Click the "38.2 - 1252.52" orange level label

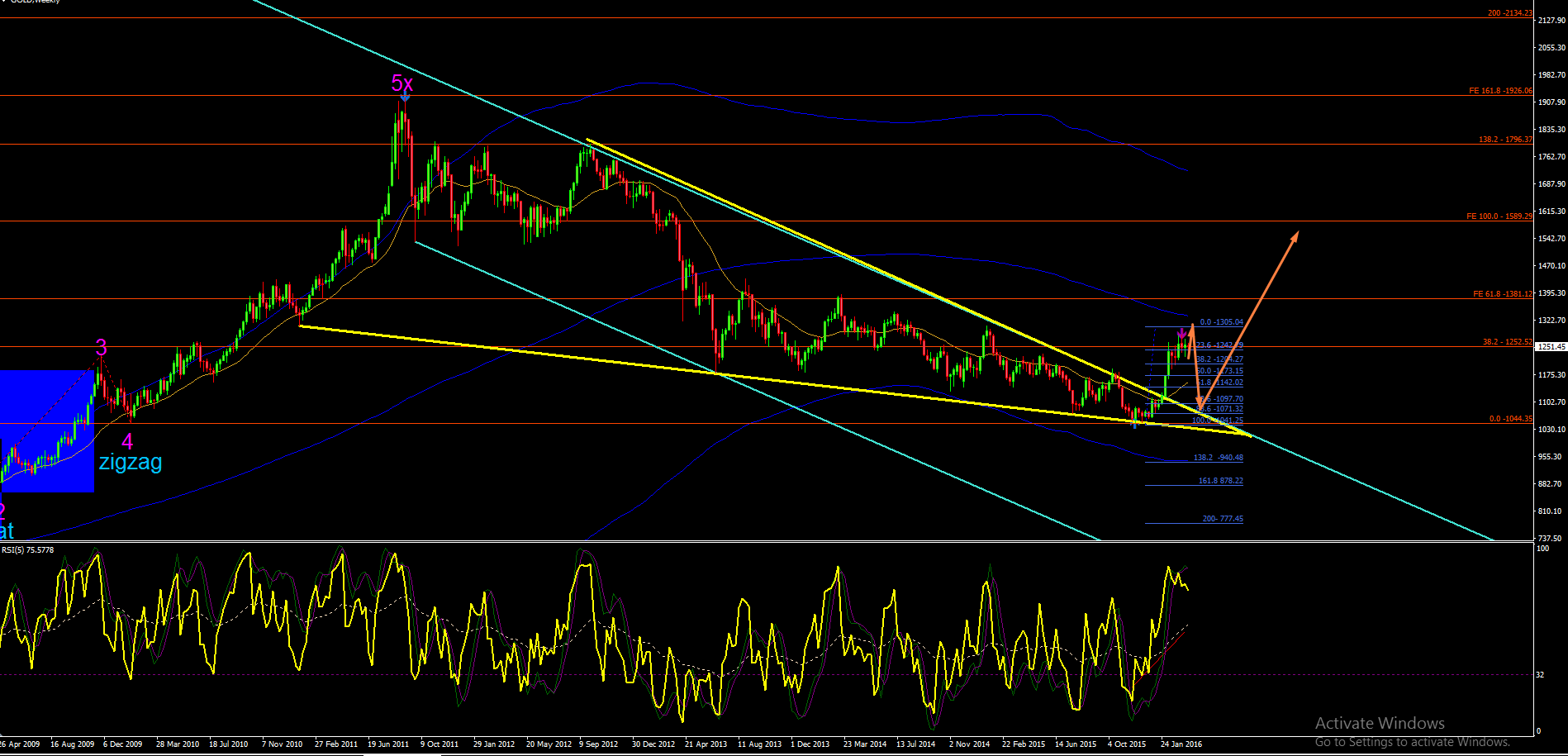pos(1508,342)
